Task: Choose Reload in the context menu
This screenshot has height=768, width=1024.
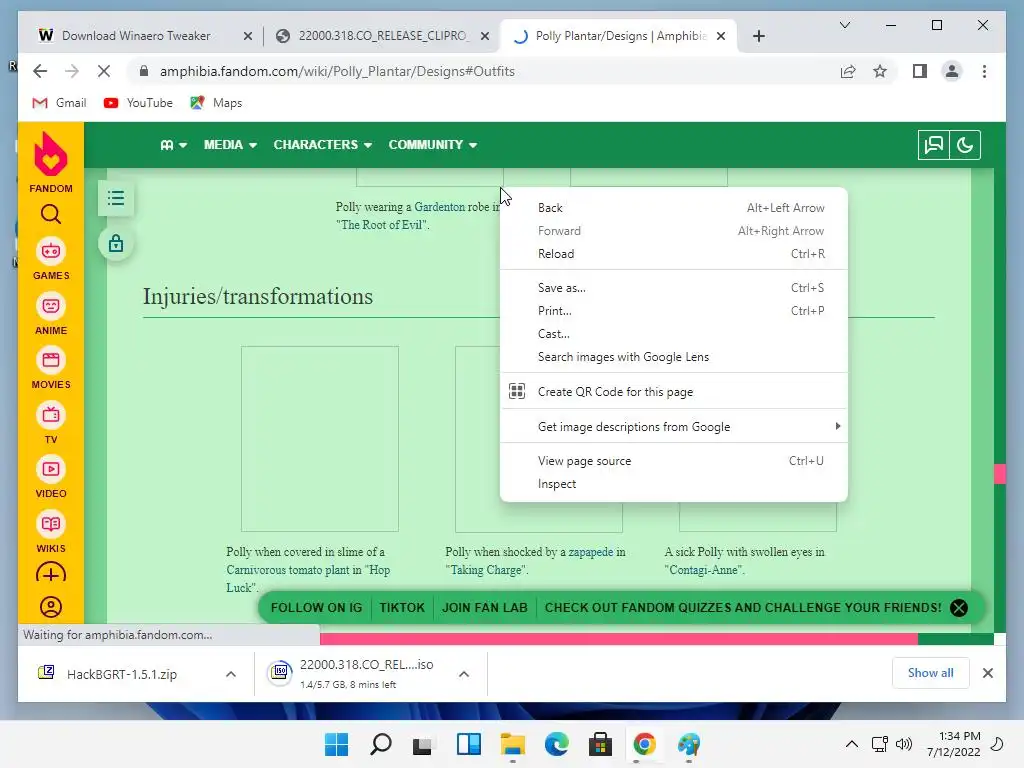Action: click(673, 254)
